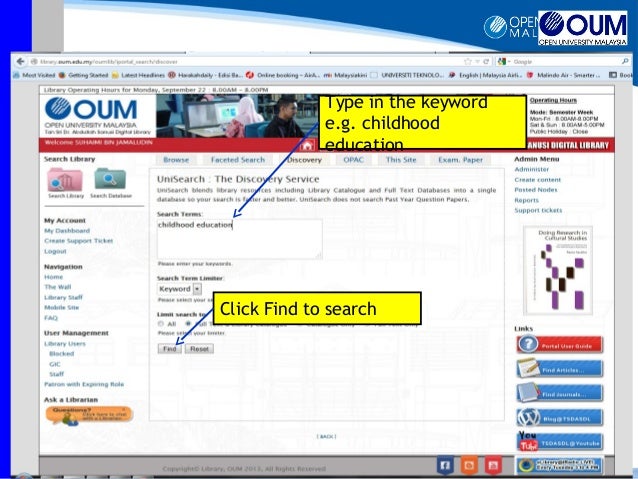Switch to the Browse tab
638x479 pixels.
click(x=176, y=160)
